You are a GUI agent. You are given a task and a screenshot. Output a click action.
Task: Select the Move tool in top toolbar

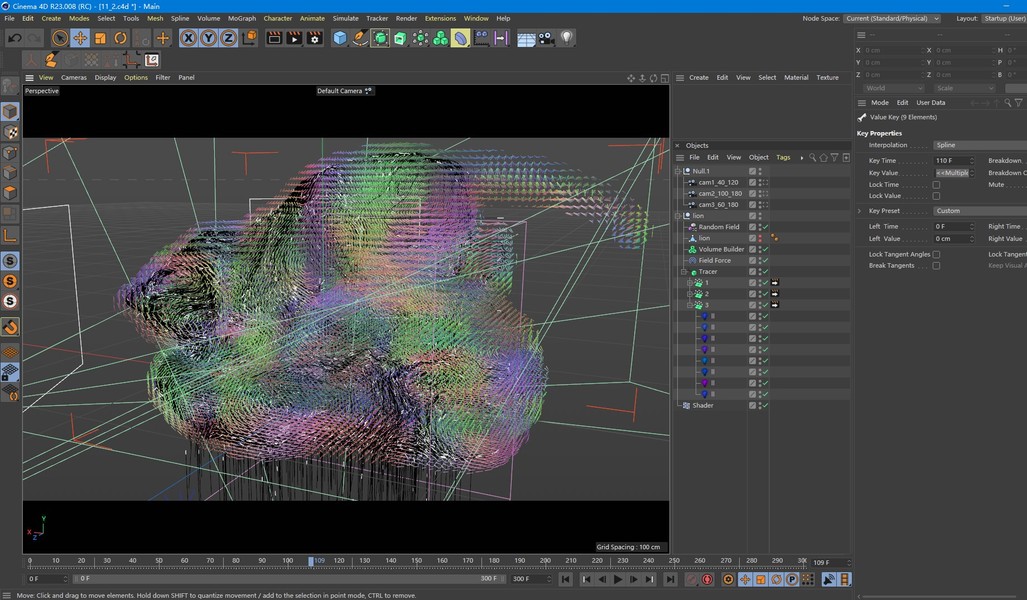[x=80, y=38]
